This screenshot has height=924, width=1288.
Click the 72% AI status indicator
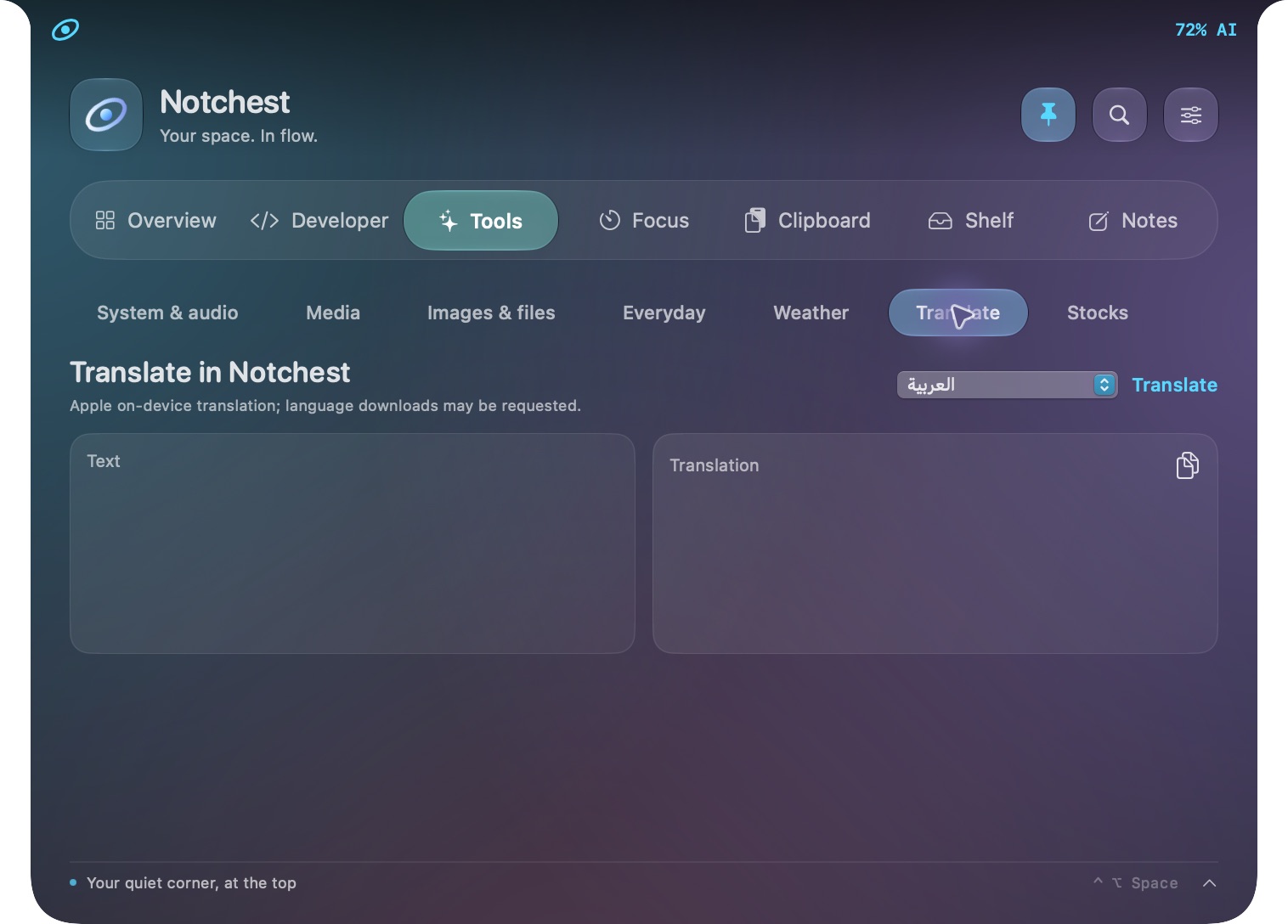1206,30
